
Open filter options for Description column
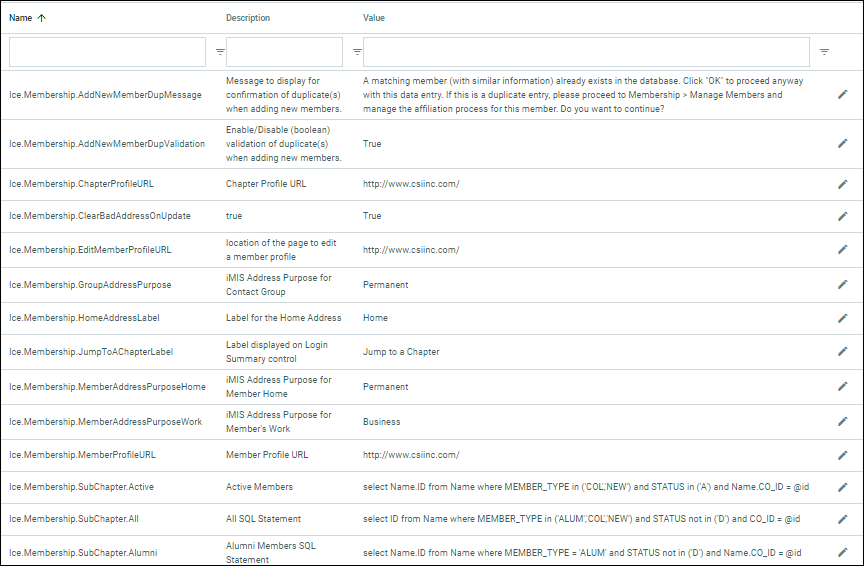[x=357, y=51]
